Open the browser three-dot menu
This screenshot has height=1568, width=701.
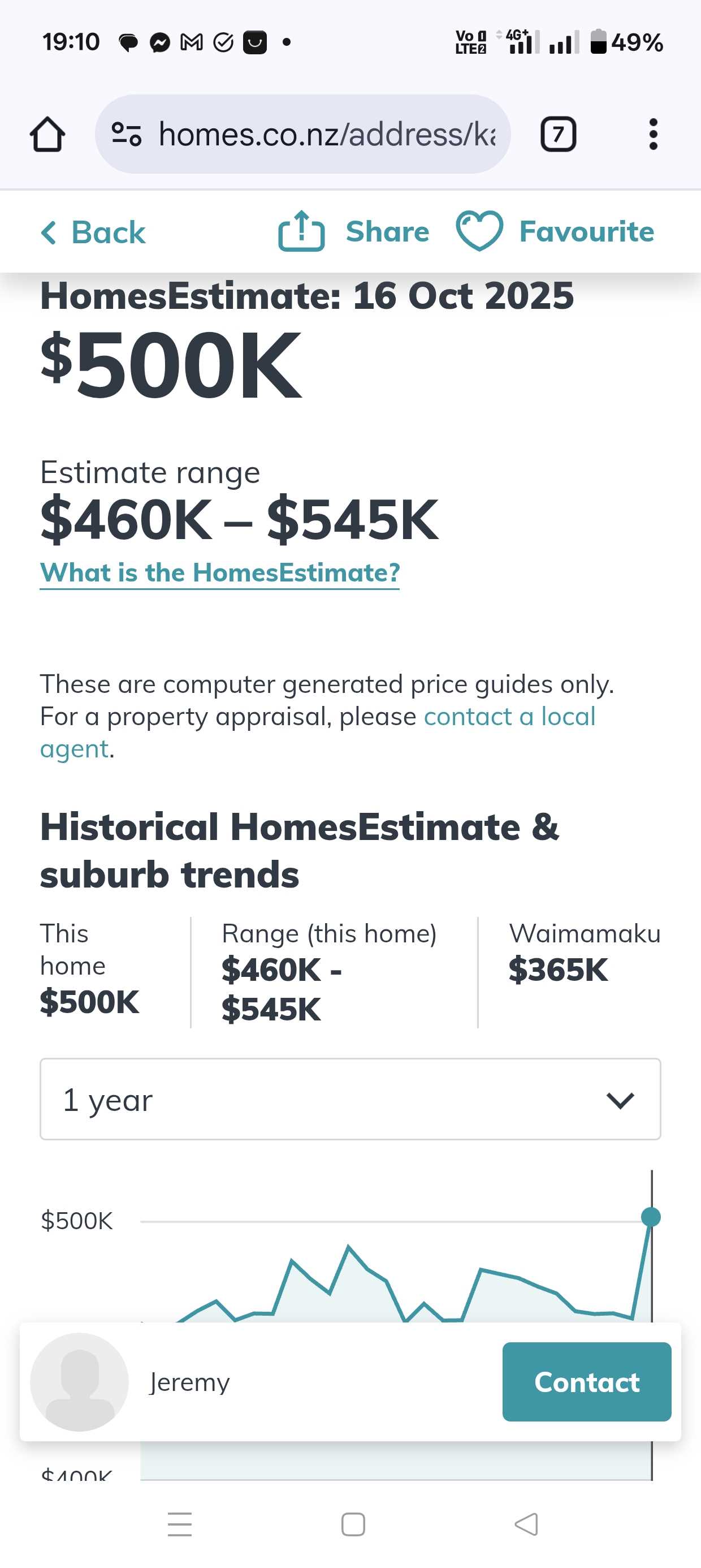(653, 134)
